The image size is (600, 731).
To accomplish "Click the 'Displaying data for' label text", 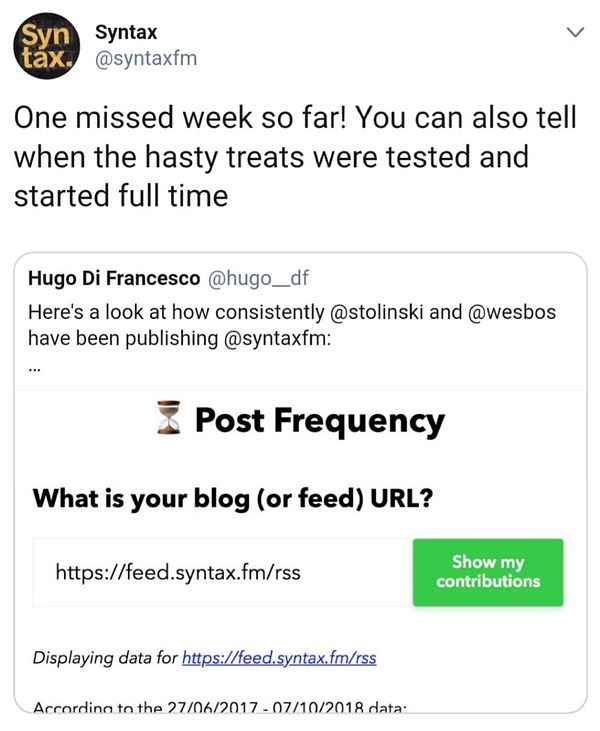I will pos(105,659).
